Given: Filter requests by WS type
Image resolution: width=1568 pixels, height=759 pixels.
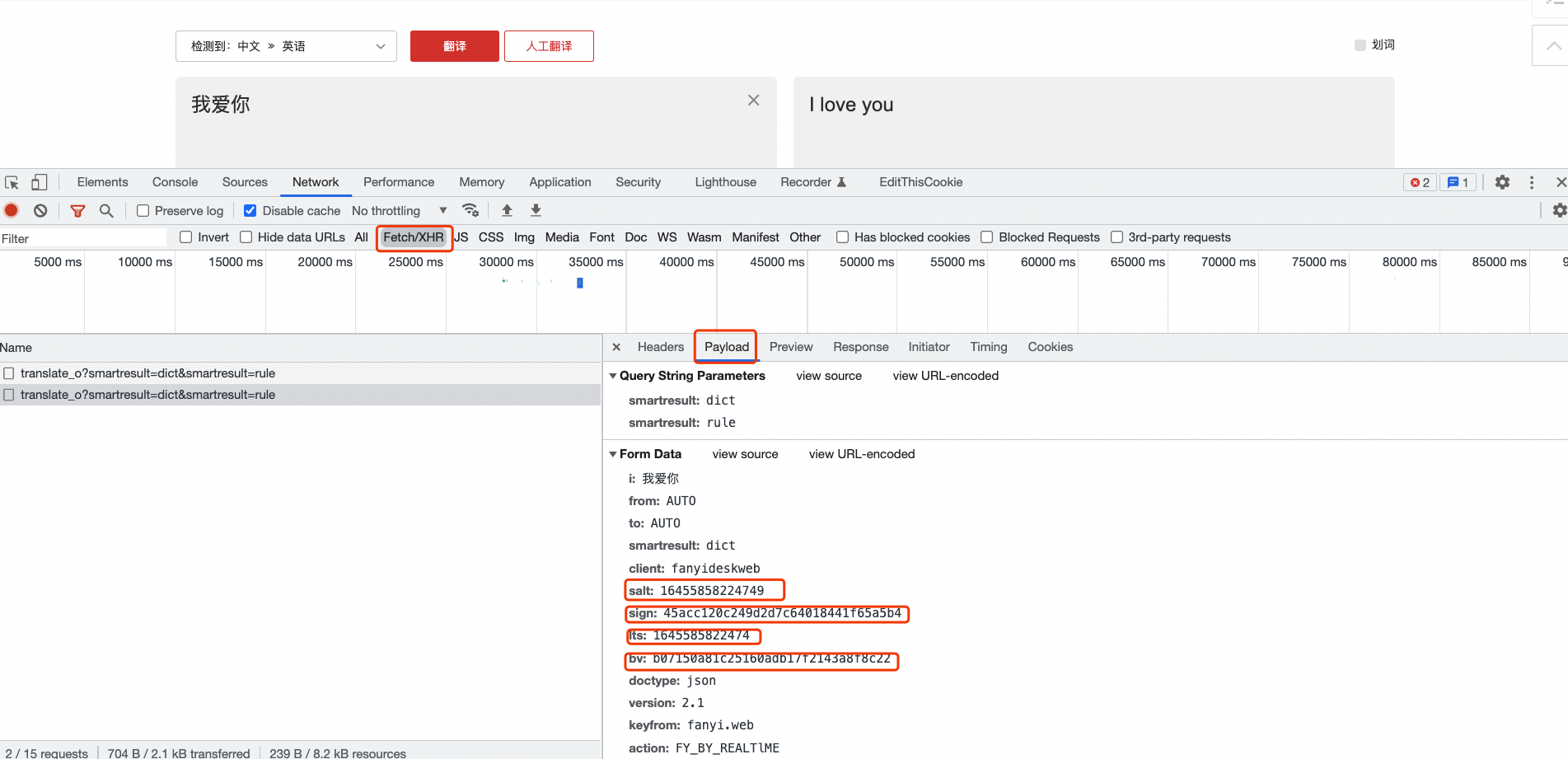Looking at the screenshot, I should (x=667, y=237).
